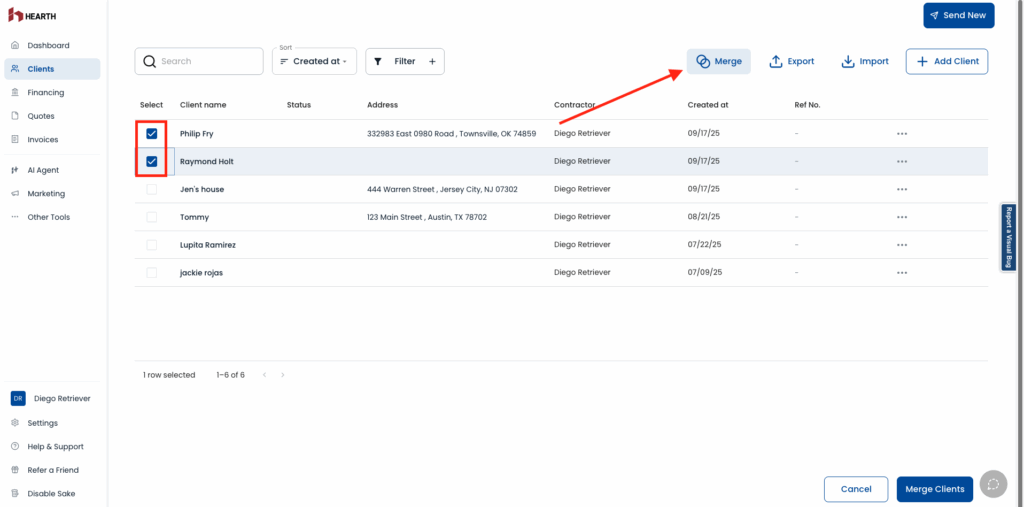Click the Cancel button
1024x507 pixels.
855,489
